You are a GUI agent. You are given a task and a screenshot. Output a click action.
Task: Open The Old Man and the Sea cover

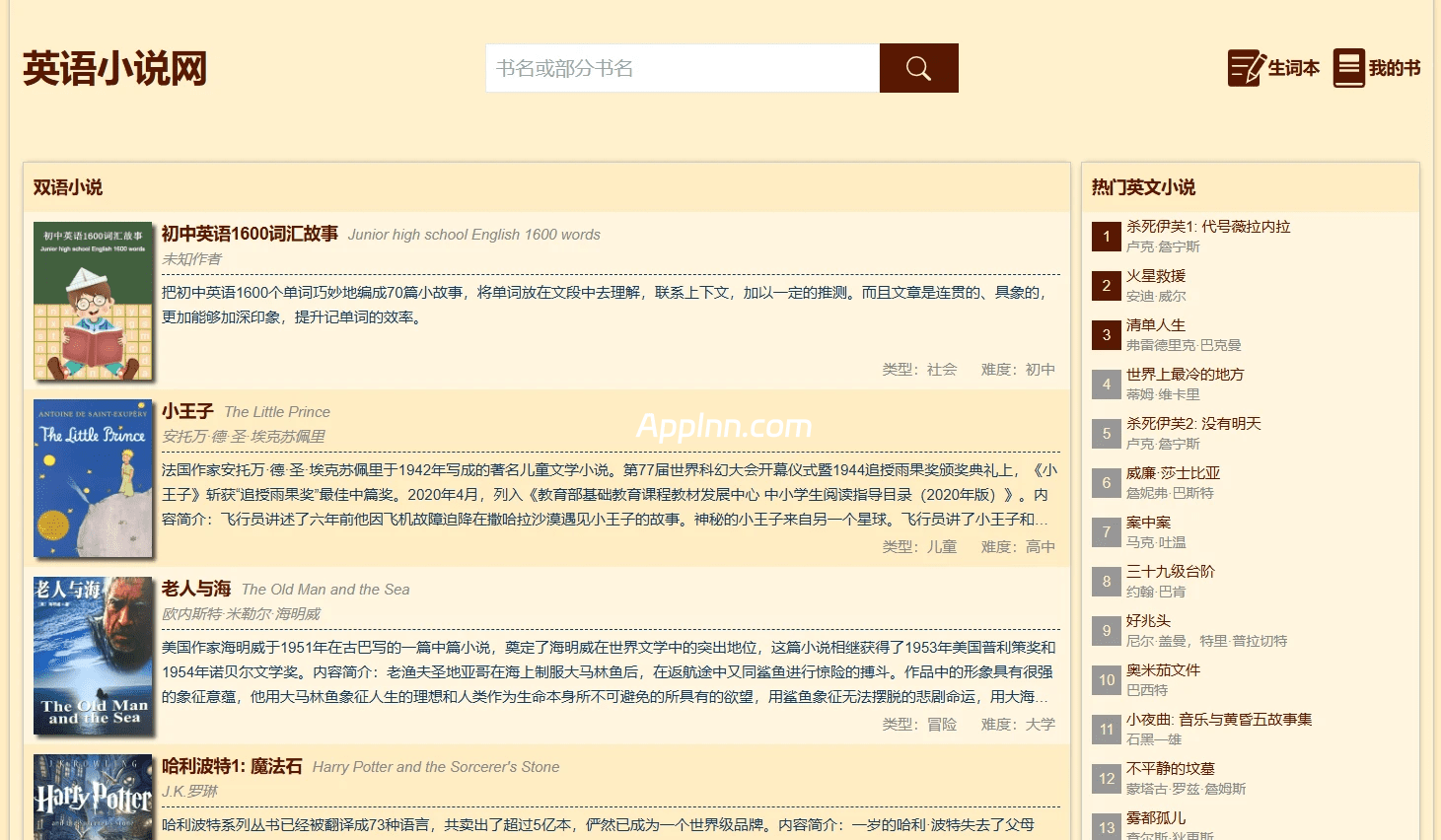point(93,656)
